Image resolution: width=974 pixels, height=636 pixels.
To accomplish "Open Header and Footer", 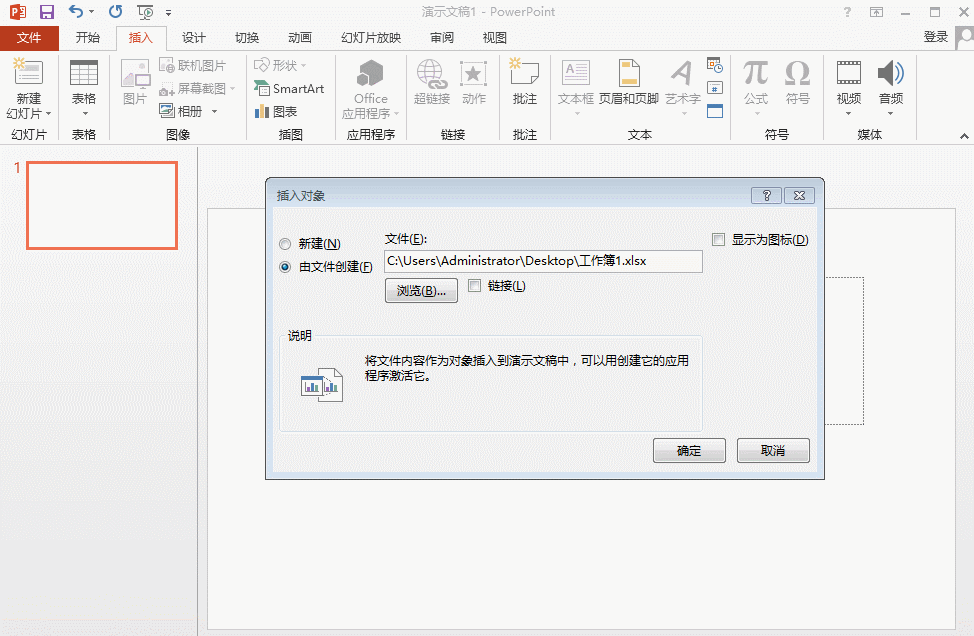I will tap(629, 81).
